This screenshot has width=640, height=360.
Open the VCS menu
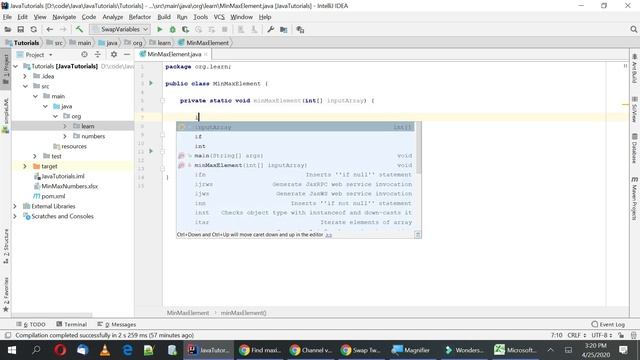(219, 17)
